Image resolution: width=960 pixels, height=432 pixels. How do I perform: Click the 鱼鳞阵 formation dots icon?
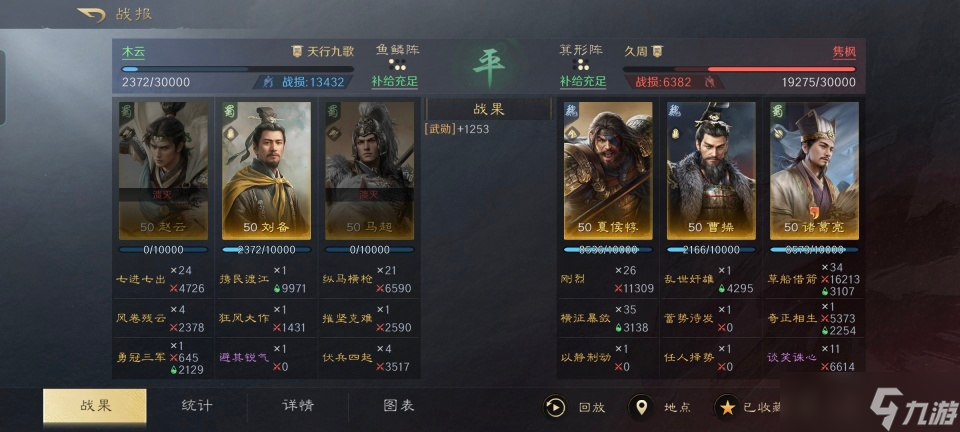click(397, 64)
